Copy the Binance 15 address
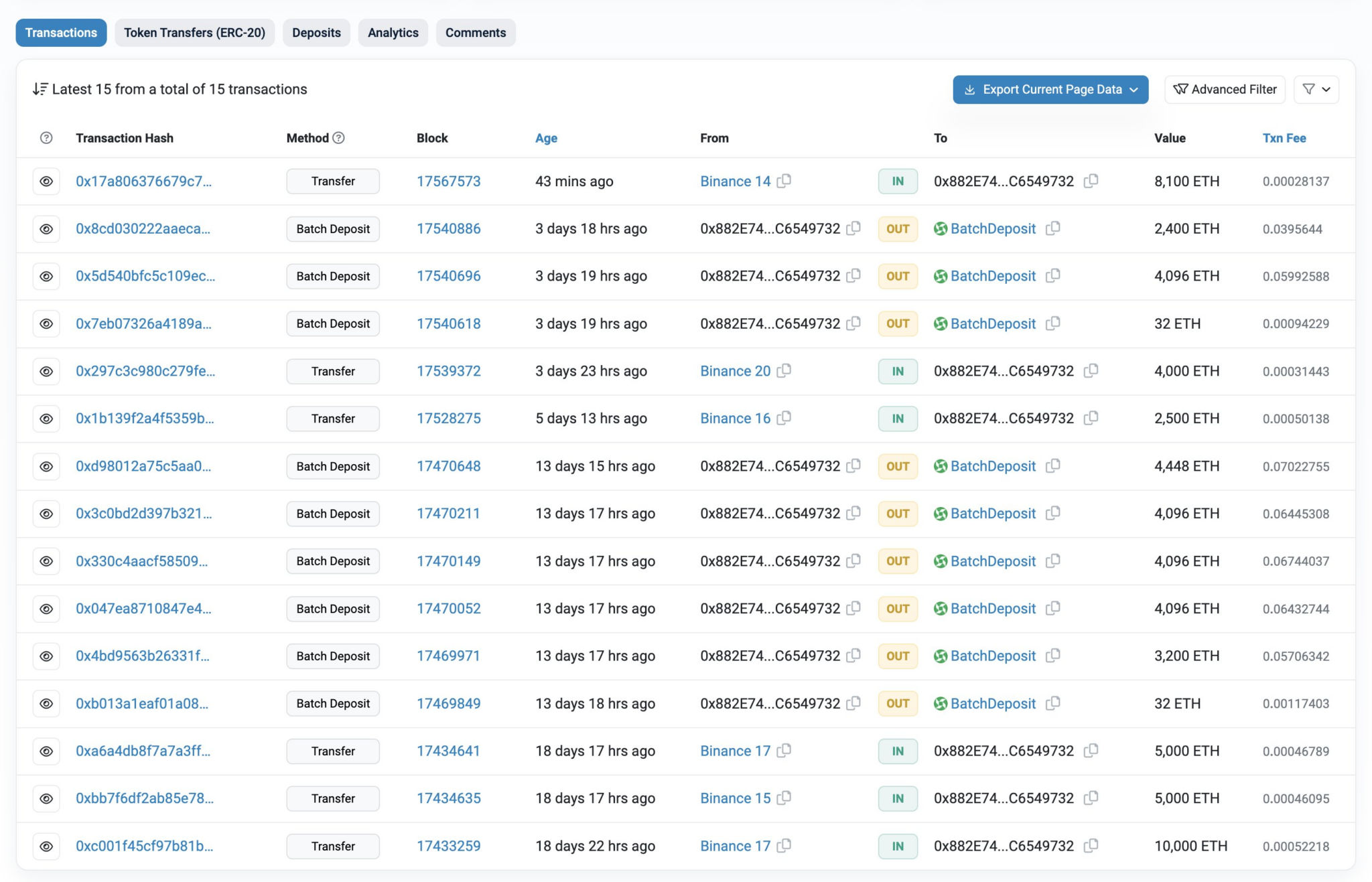This screenshot has height=882, width=1372. (x=784, y=798)
